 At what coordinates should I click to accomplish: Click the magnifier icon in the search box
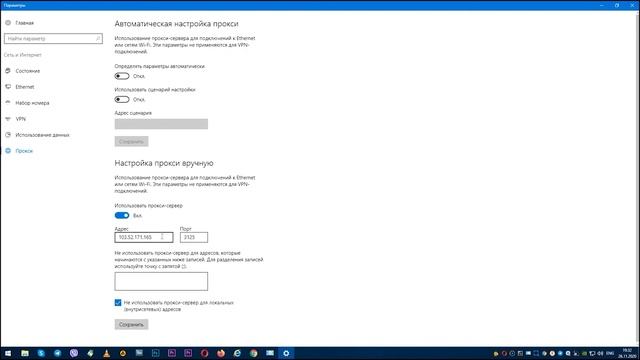[98, 38]
